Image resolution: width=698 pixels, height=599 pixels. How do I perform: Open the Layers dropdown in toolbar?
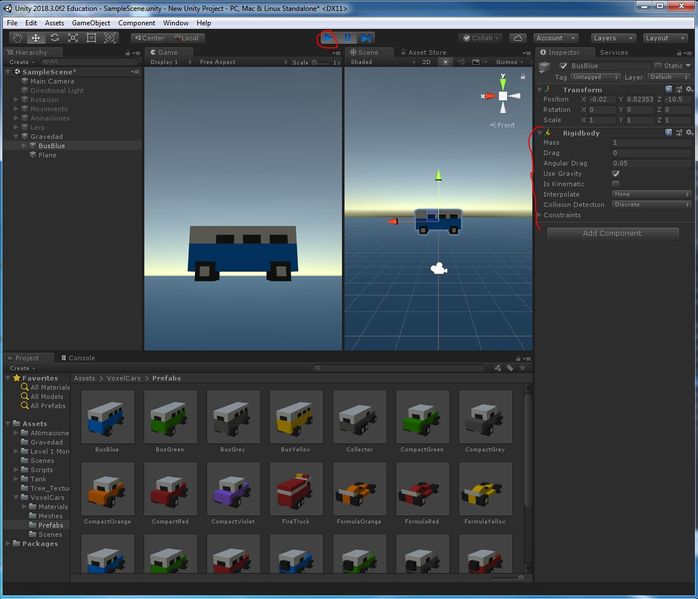pyautogui.click(x=613, y=38)
